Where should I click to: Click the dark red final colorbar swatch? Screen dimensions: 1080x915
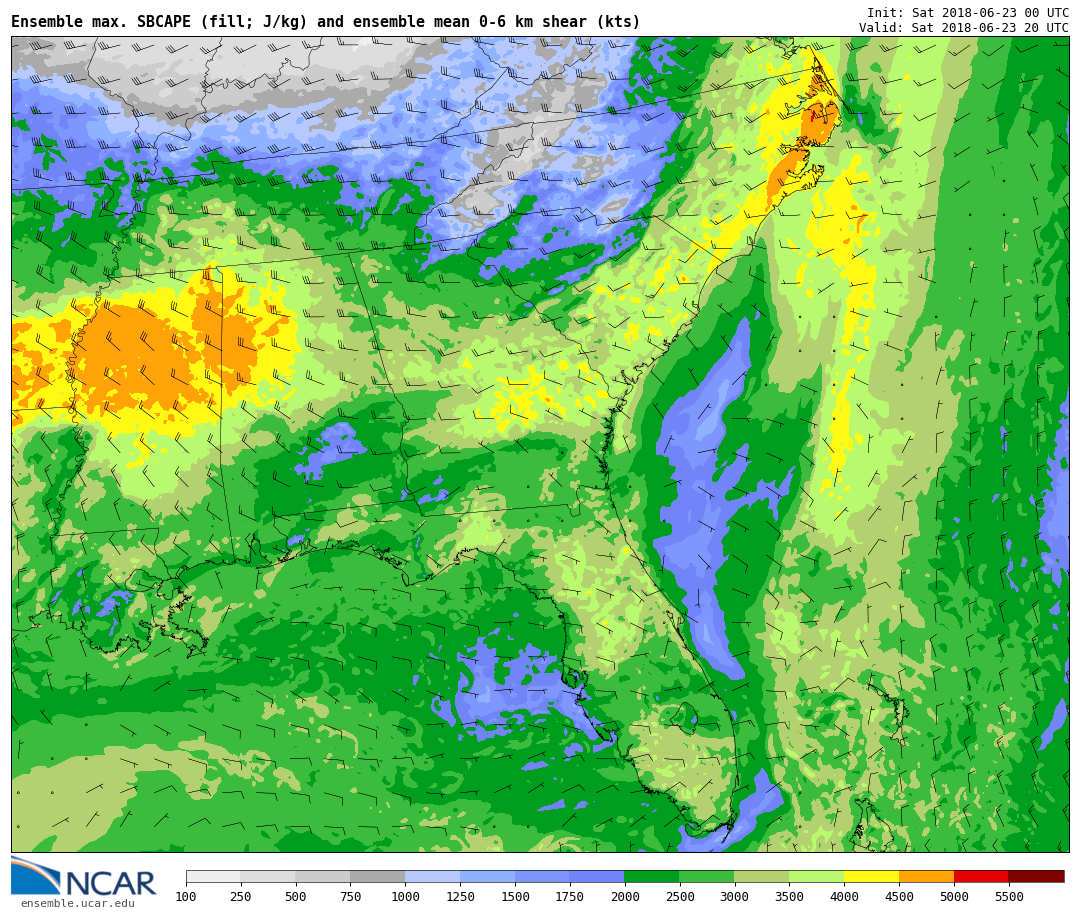coord(1036,877)
